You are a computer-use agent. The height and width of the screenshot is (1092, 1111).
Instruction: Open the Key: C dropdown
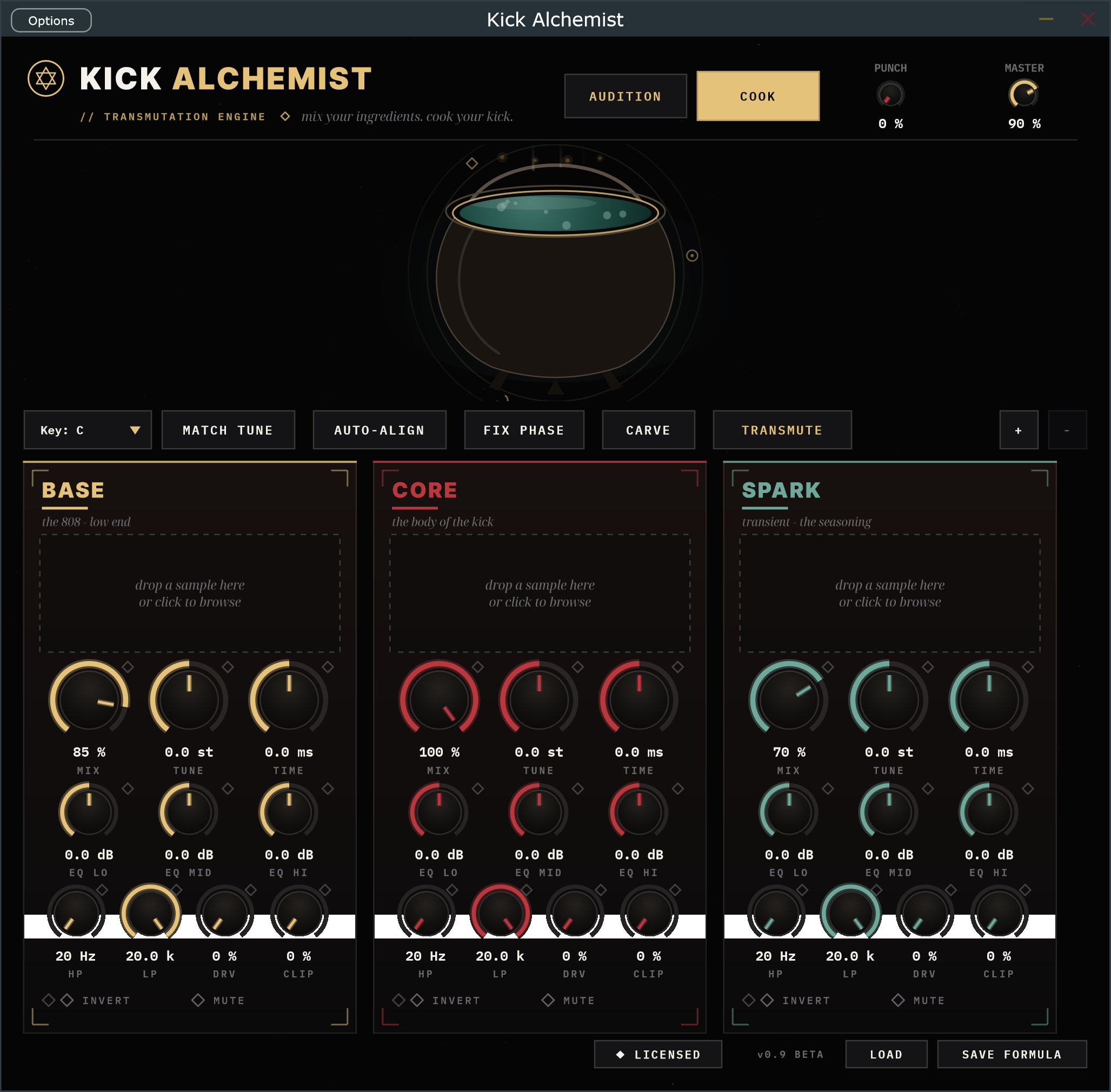[88, 430]
